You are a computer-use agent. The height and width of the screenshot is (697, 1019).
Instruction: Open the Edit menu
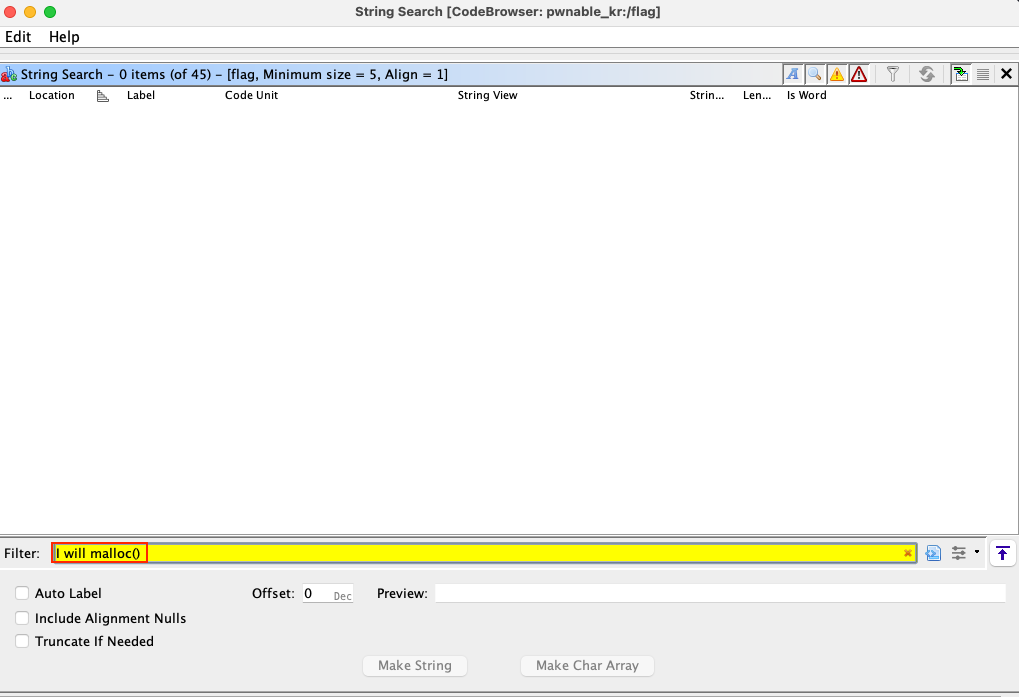pyautogui.click(x=18, y=37)
